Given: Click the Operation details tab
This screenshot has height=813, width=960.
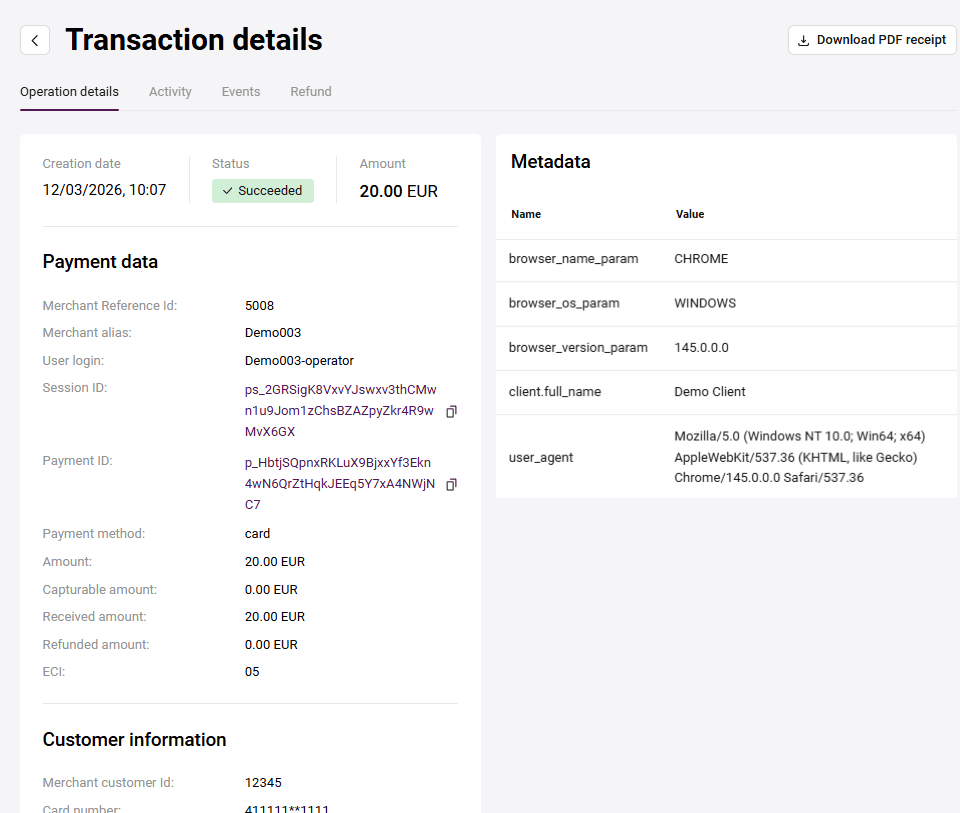Looking at the screenshot, I should (x=69, y=92).
